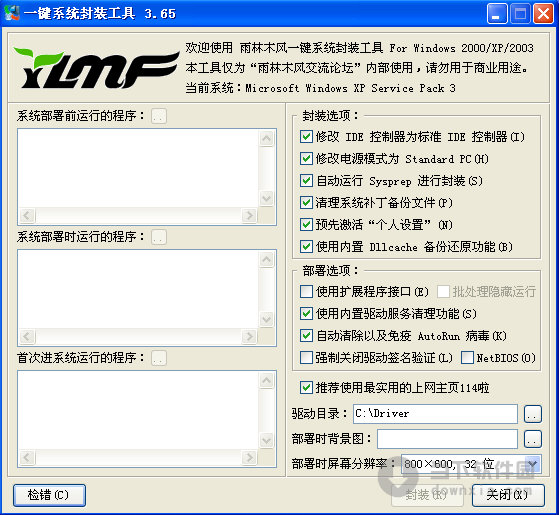Click right arrow of 系统部署前 list scrollbar

[249, 215]
